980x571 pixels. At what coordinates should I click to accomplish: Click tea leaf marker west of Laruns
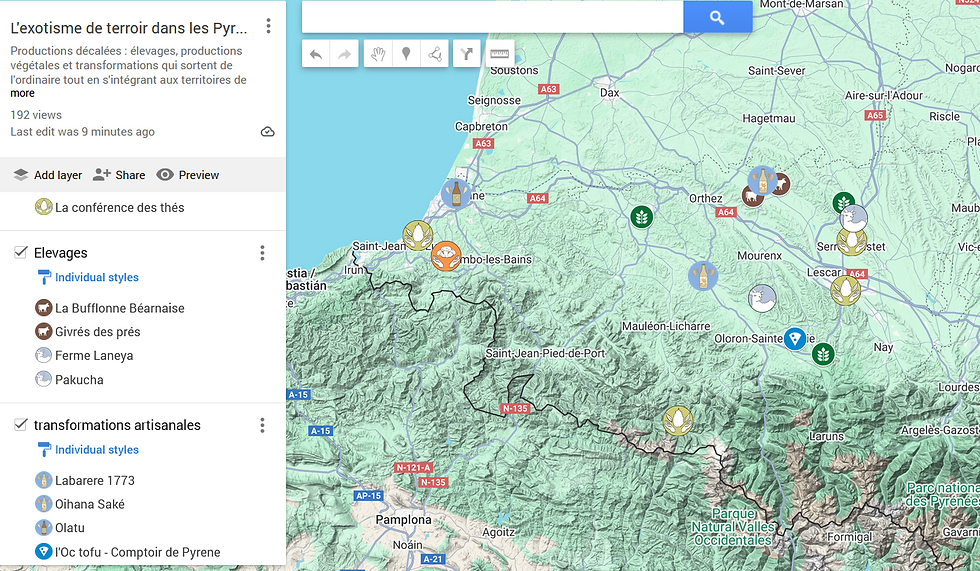pos(678,420)
